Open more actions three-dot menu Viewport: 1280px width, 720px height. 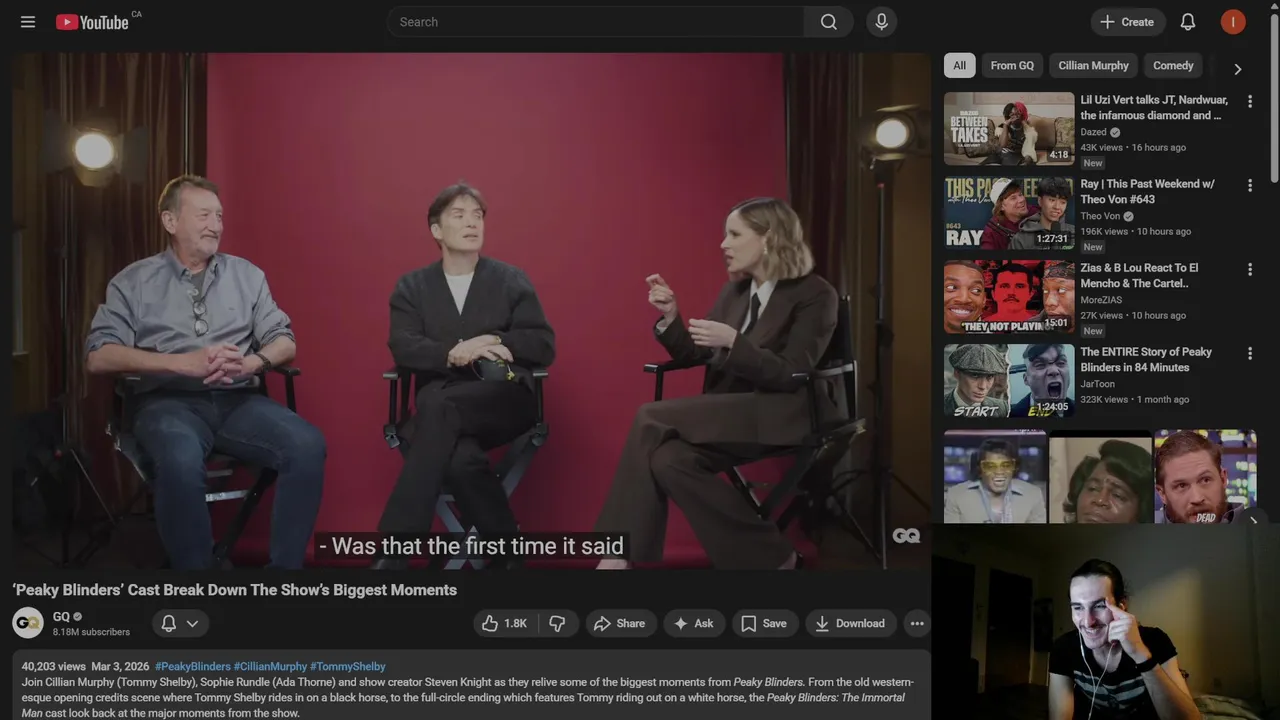[917, 623]
